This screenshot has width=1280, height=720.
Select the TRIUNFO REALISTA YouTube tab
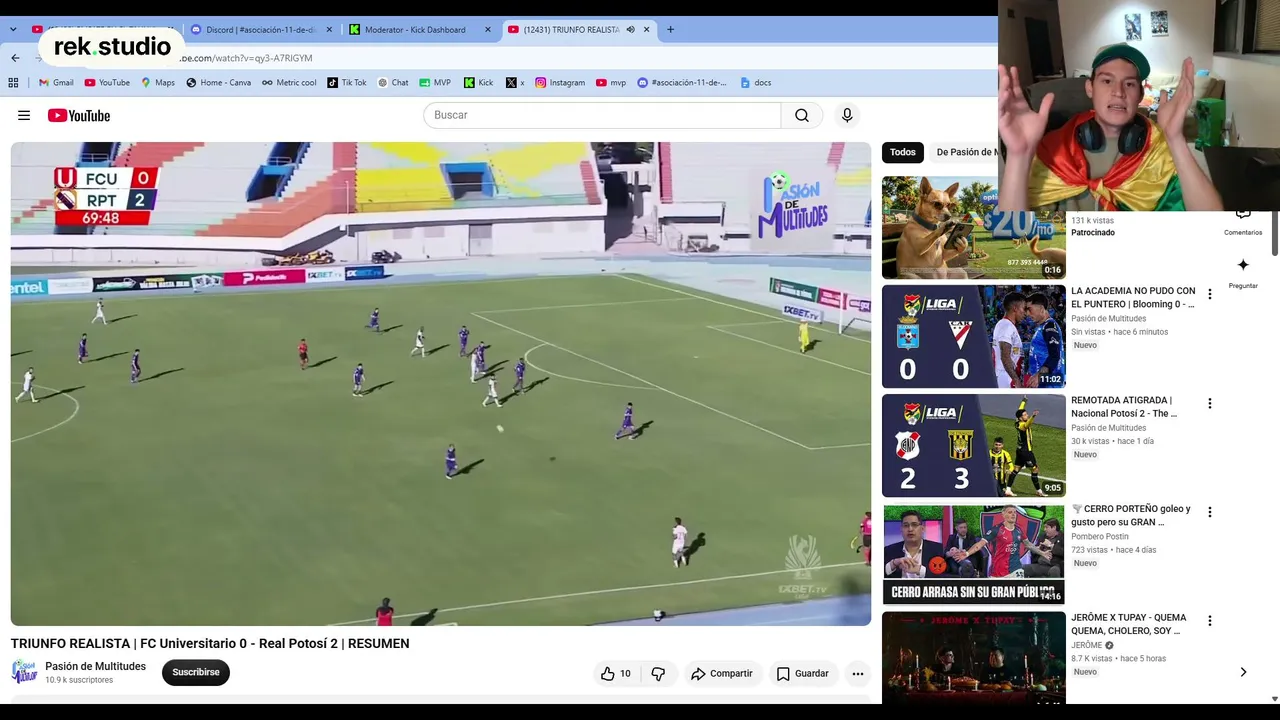pyautogui.click(x=578, y=30)
